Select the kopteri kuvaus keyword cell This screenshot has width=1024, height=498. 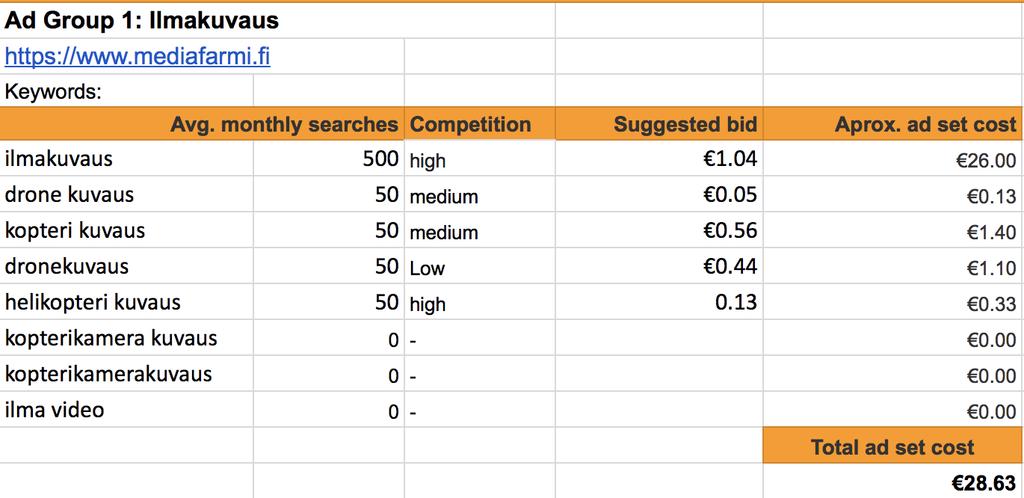[x=127, y=230]
